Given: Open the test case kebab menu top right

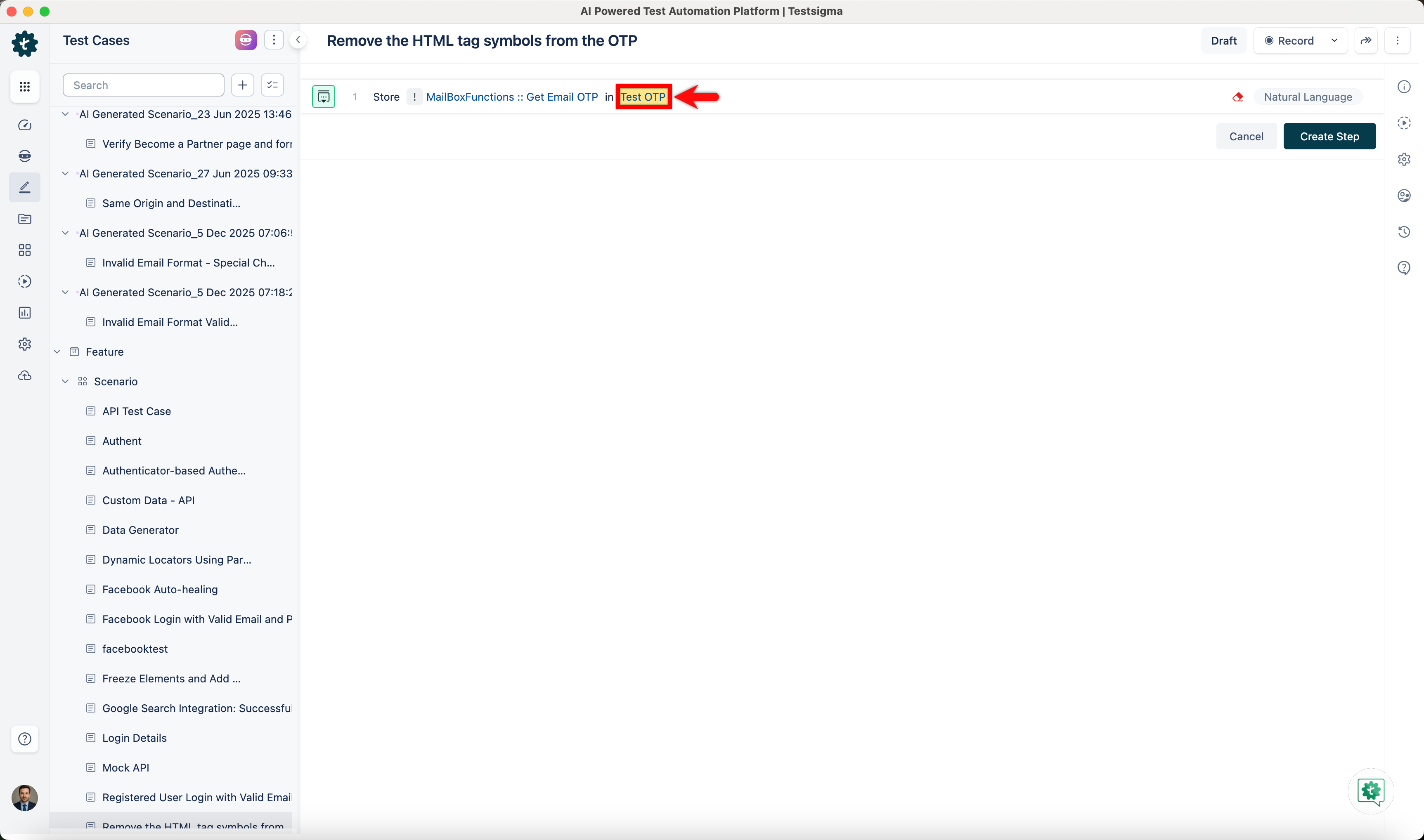Looking at the screenshot, I should tap(1398, 40).
